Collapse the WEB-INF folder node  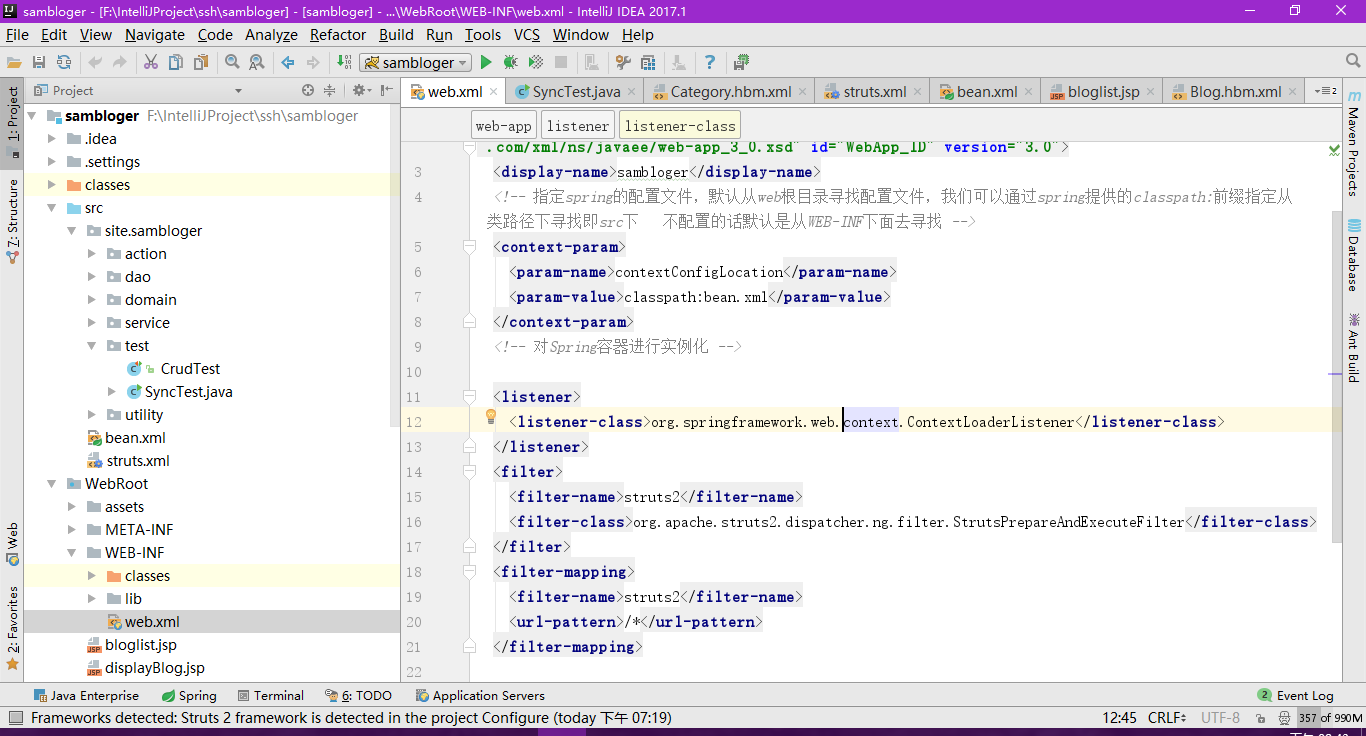pos(72,553)
